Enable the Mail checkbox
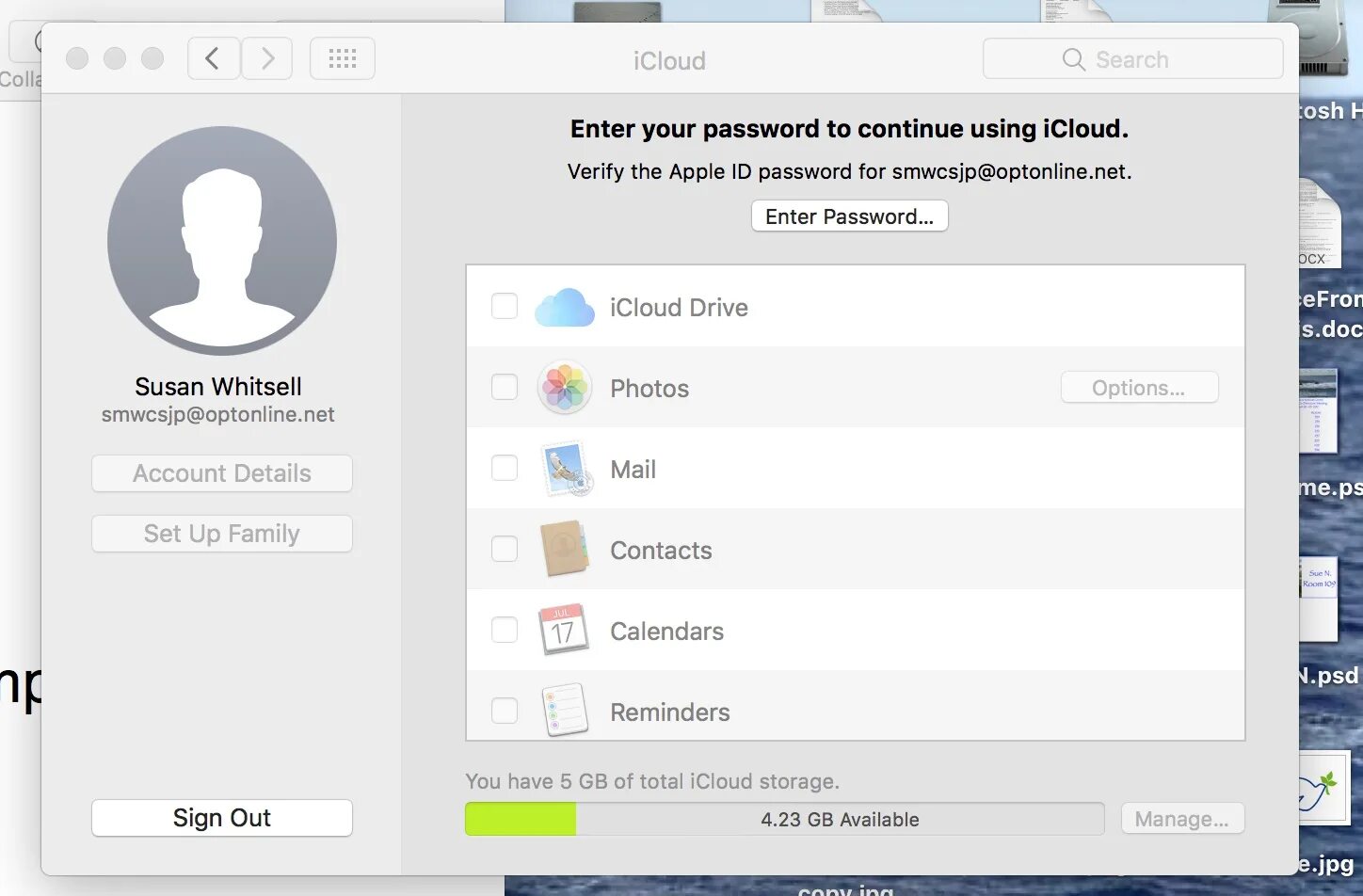 tap(505, 468)
